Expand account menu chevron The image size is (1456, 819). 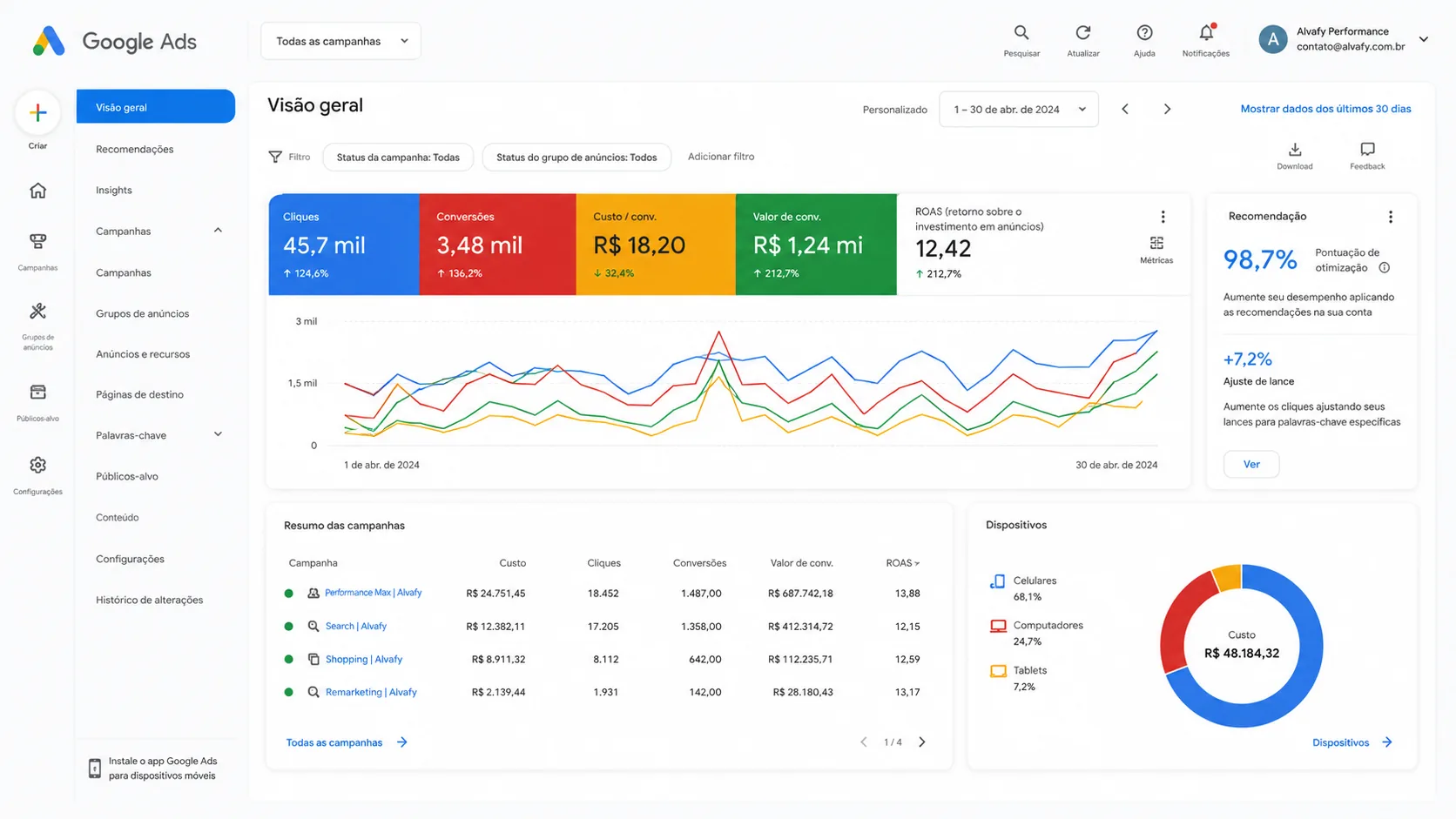(x=1424, y=39)
